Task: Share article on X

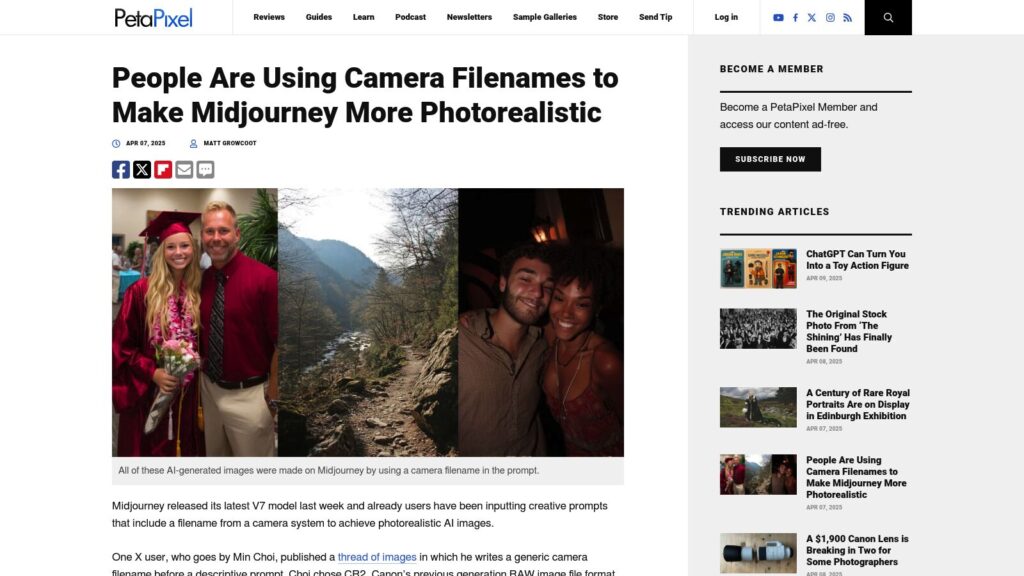Action: click(142, 170)
